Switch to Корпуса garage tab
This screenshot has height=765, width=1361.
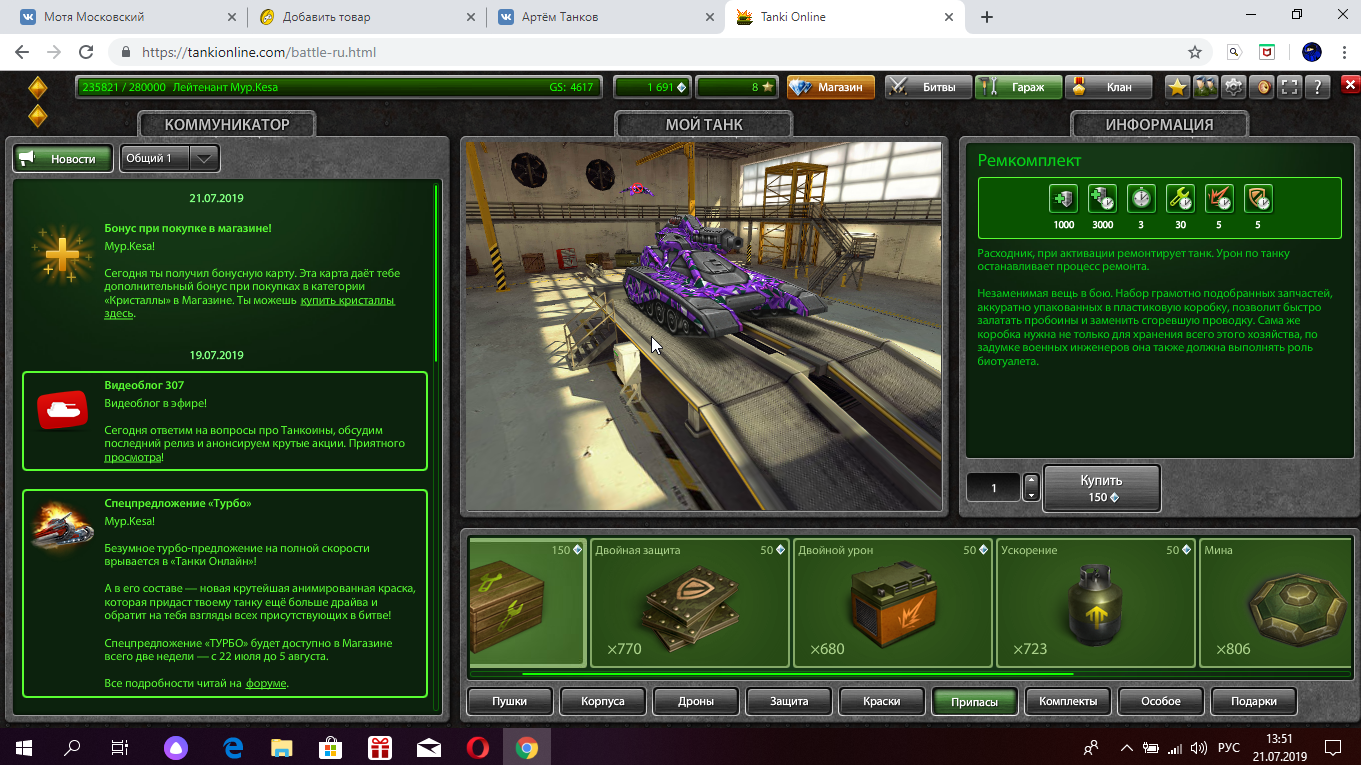click(x=603, y=701)
